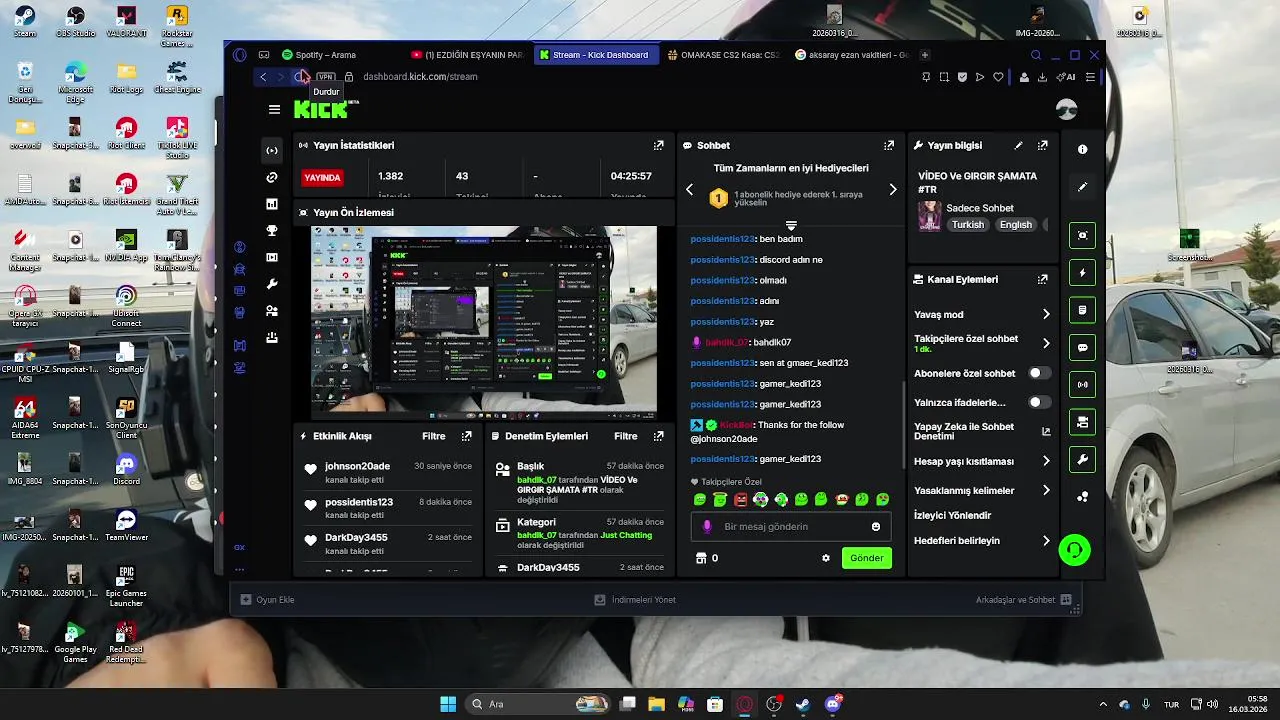Viewport: 1280px width, 720px height.
Task: Switch to OMAKASE CS2 Kasa tab
Action: point(724,55)
